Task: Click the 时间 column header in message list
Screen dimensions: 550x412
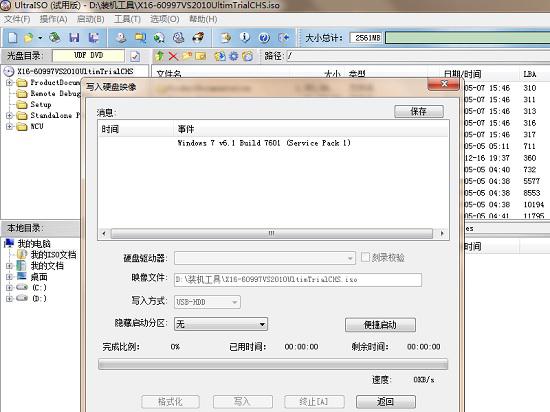Action: click(x=136, y=129)
